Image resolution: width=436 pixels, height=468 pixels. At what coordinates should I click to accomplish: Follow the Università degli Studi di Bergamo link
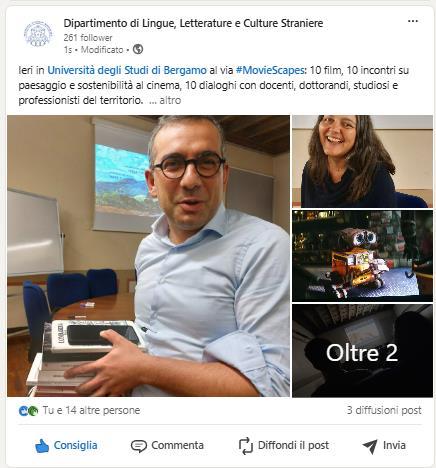(127, 70)
